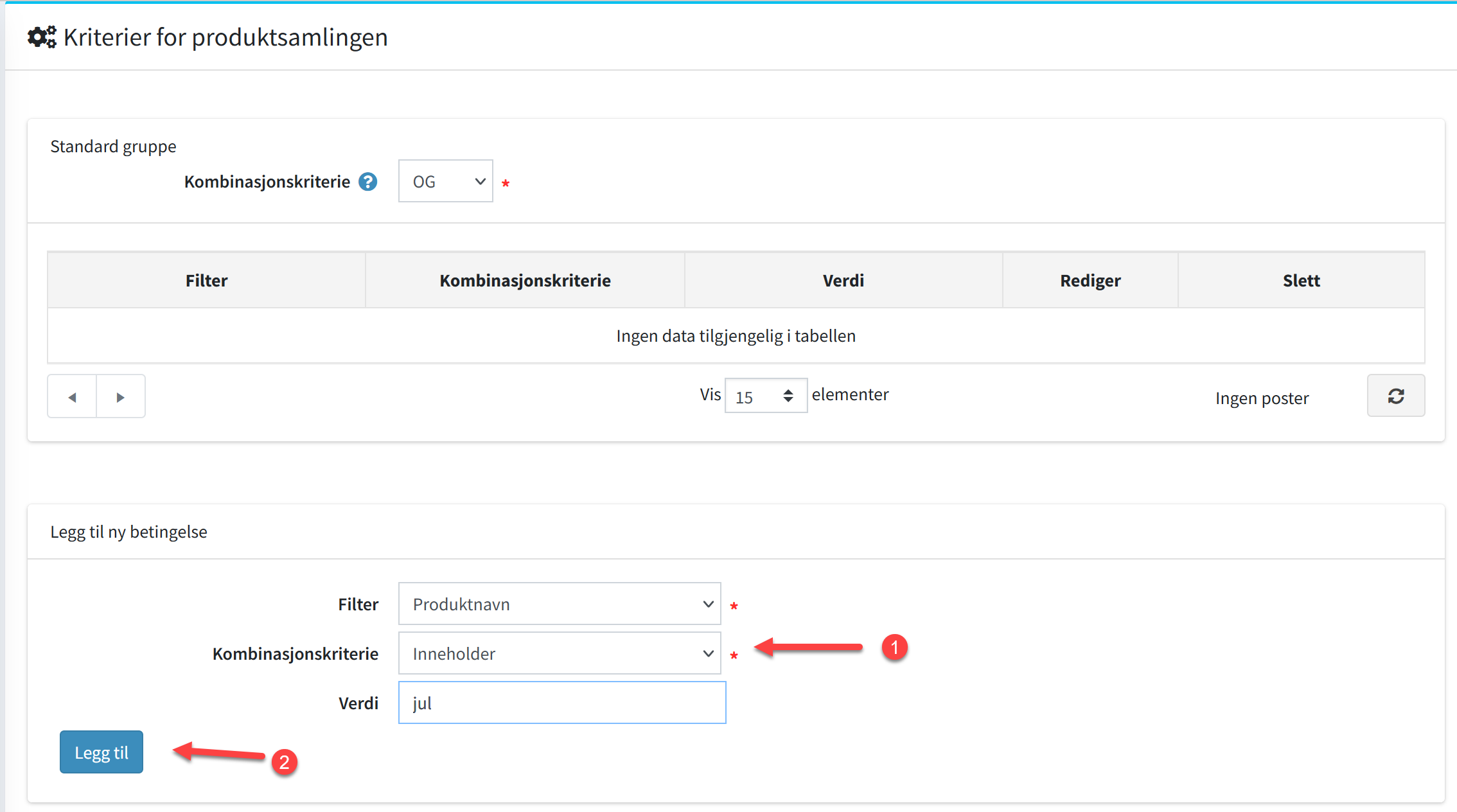Click the Verdi input field containing jul

tap(561, 703)
